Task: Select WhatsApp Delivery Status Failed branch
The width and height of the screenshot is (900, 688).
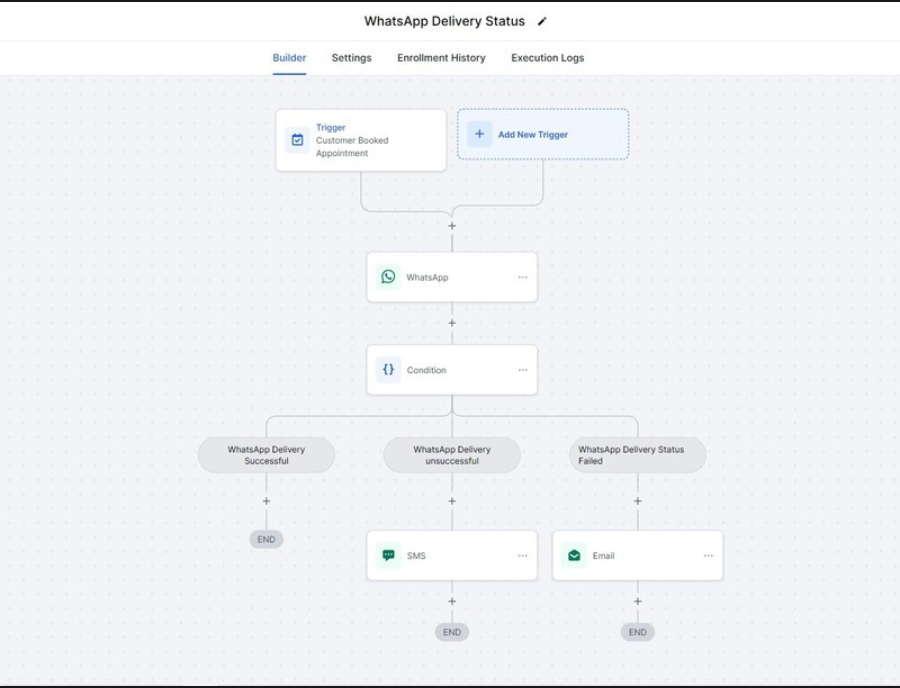Action: [x=638, y=455]
